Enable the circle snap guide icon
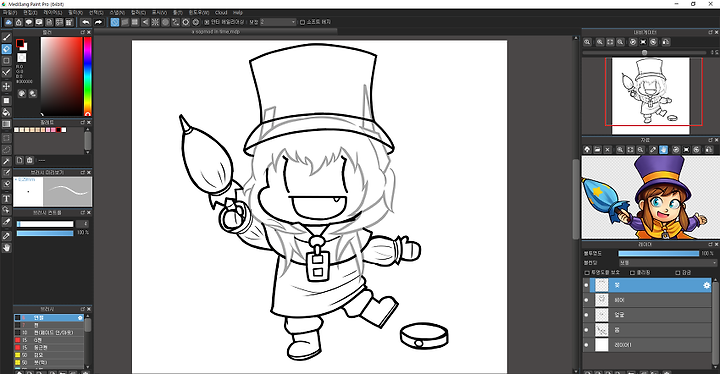This screenshot has height=374, width=720. [165, 22]
